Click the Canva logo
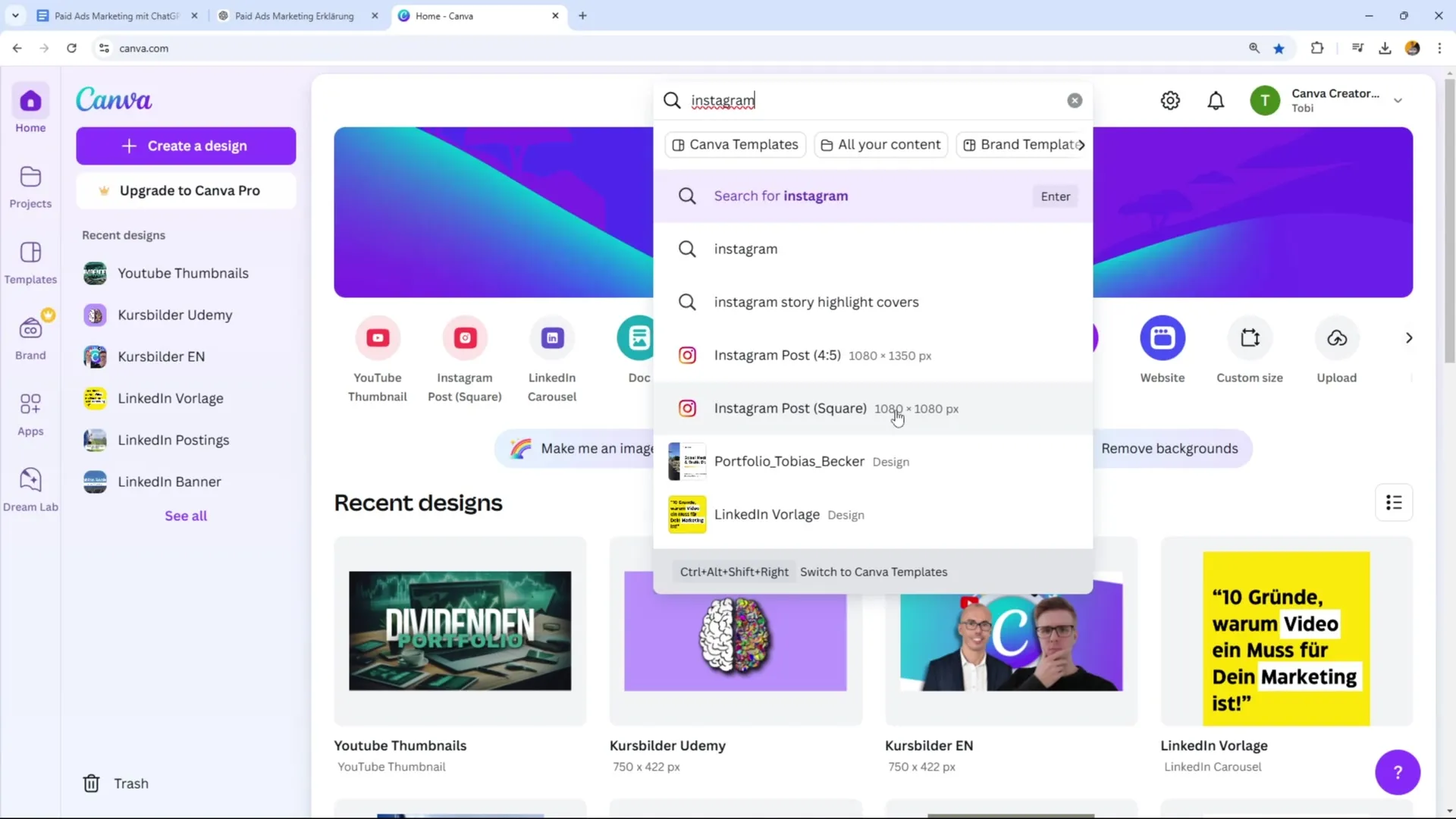1456x819 pixels. pyautogui.click(x=114, y=99)
